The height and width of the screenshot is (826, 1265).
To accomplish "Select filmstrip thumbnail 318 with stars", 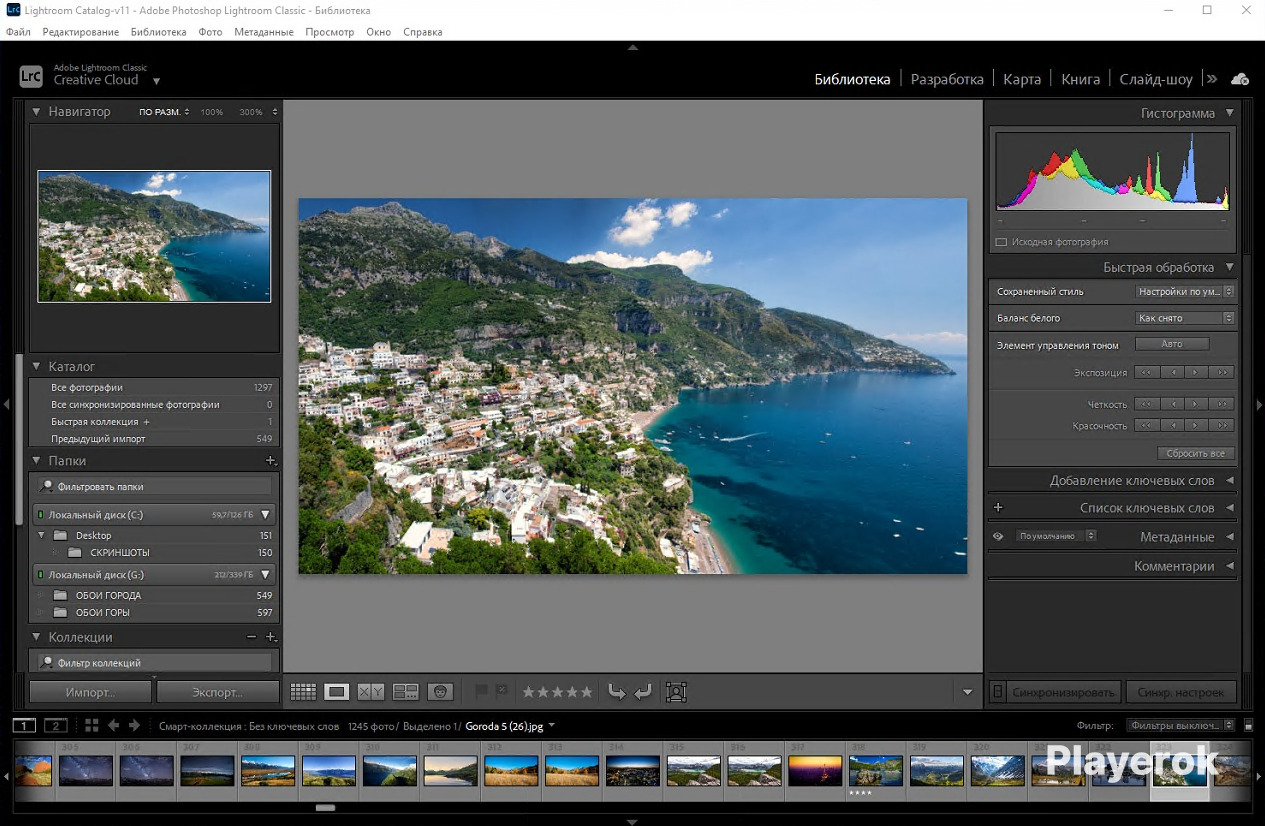I will 875,770.
